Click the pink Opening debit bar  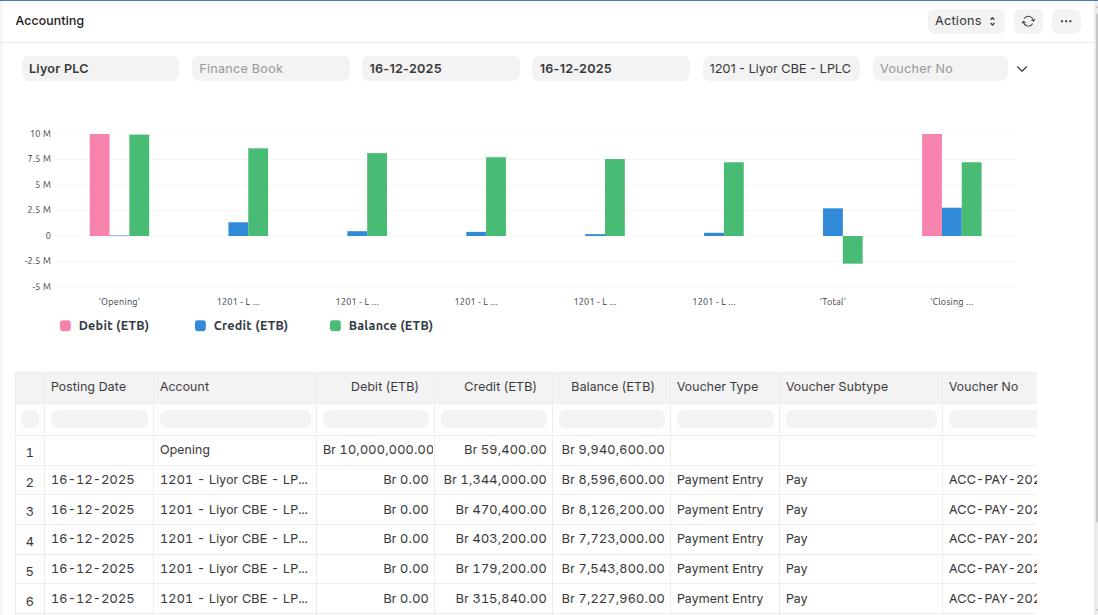pos(99,185)
